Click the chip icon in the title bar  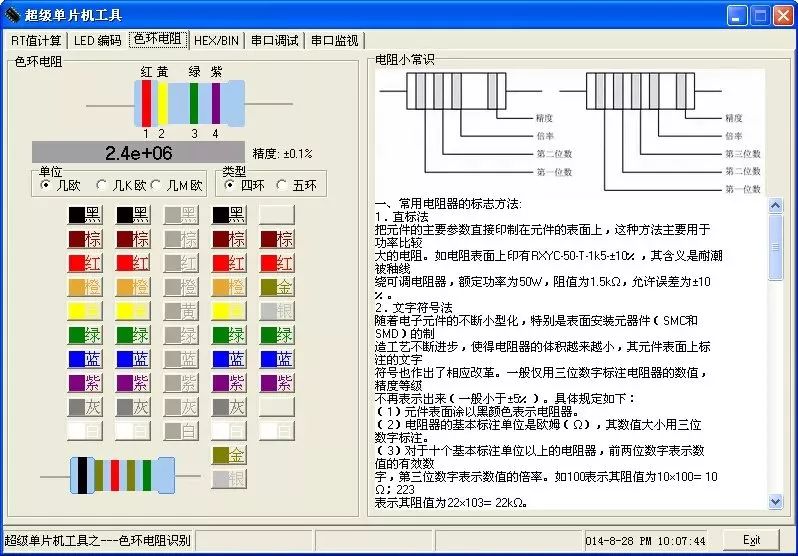pyautogui.click(x=12, y=15)
